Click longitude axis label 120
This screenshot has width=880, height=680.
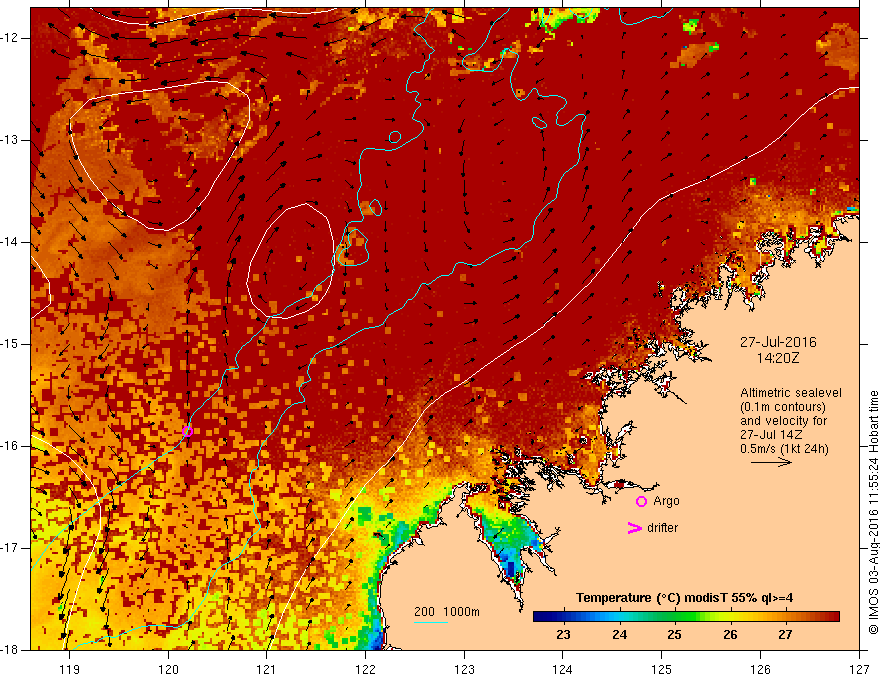tap(168, 669)
